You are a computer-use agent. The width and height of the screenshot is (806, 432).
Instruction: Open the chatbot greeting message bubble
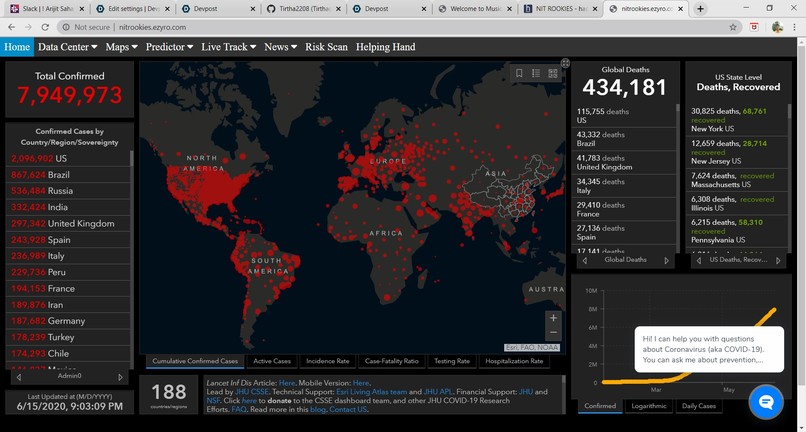click(x=709, y=349)
